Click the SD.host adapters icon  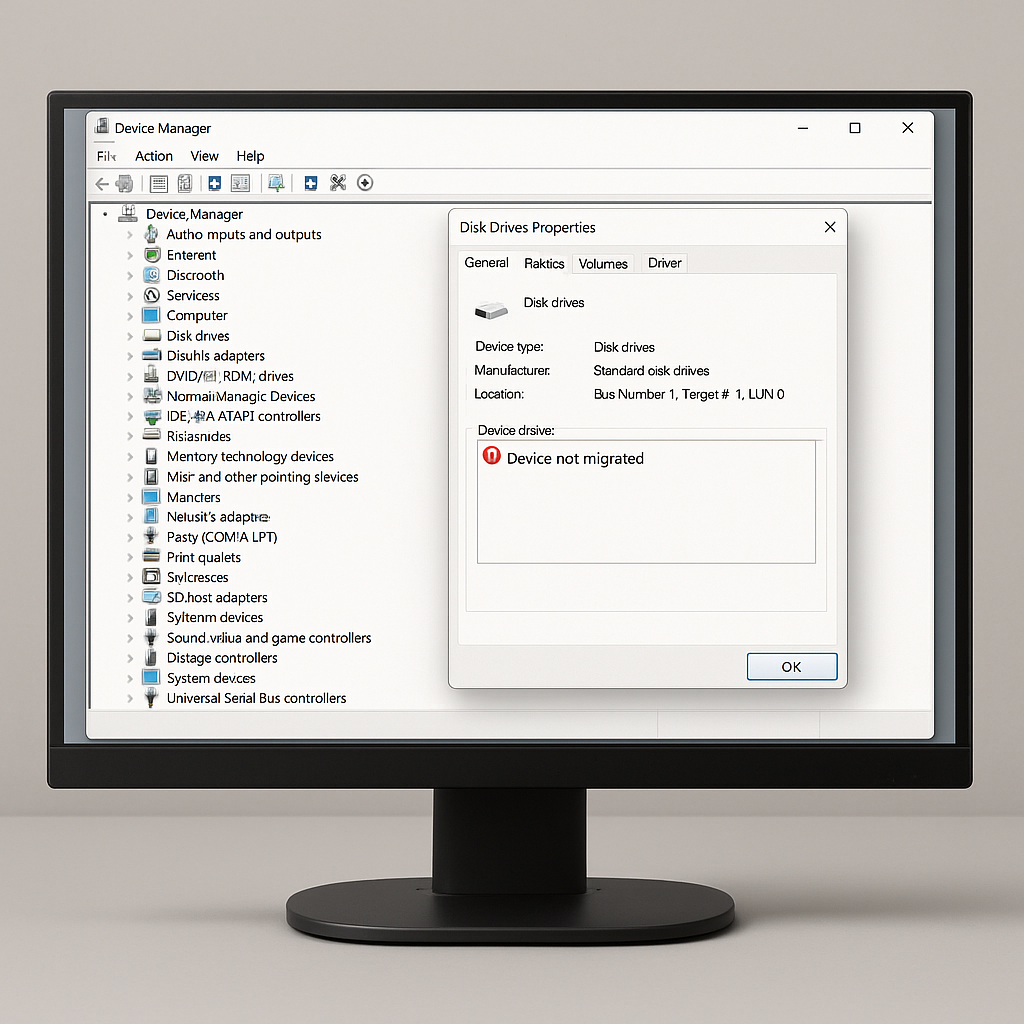[152, 596]
